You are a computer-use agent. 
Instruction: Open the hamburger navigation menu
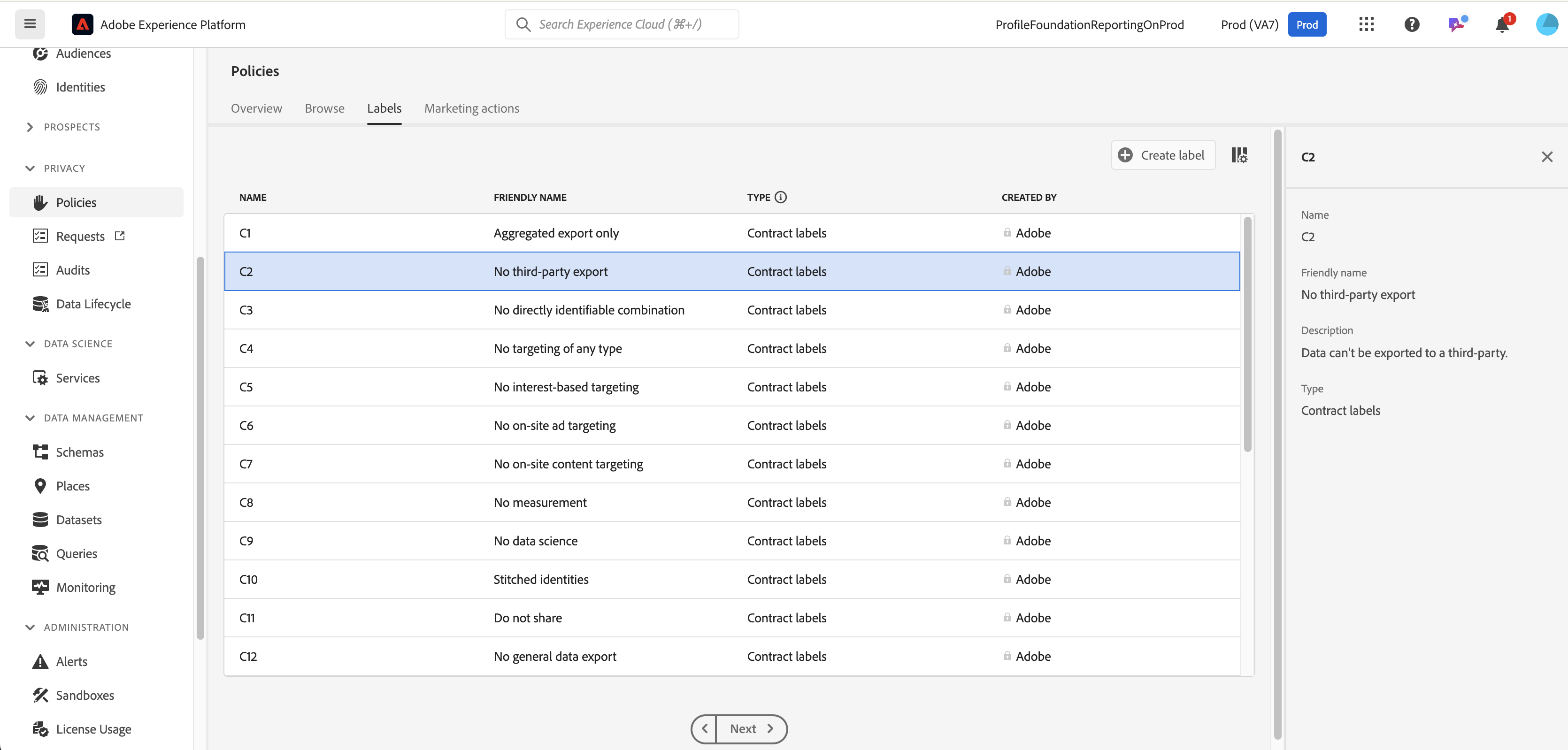(x=30, y=24)
